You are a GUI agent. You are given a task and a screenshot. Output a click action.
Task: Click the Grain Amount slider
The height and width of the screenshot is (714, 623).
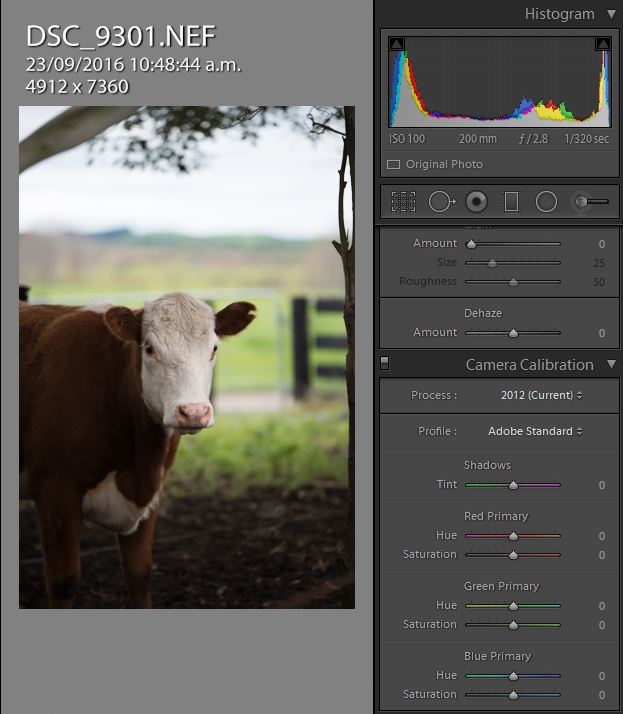point(513,244)
